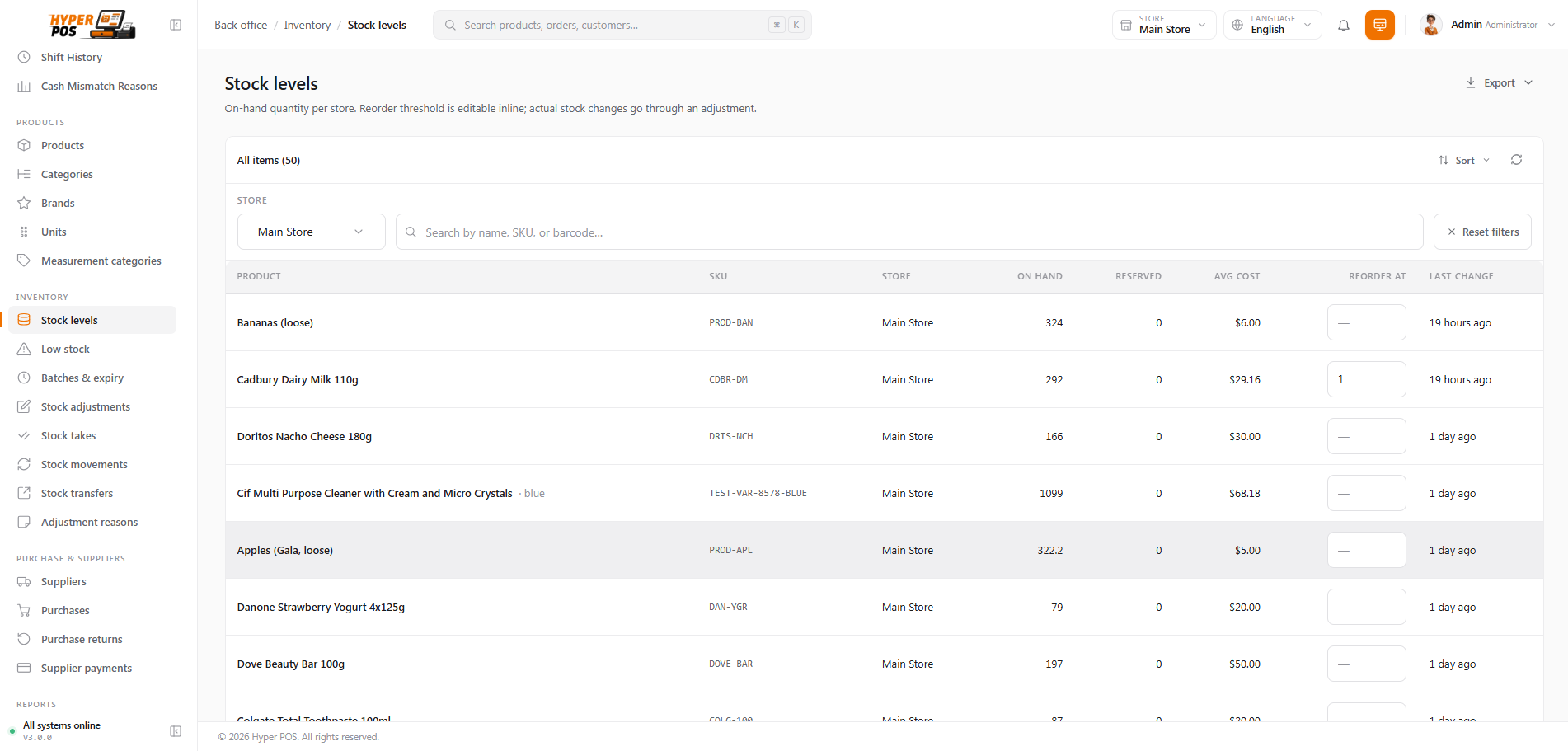Image resolution: width=1568 pixels, height=751 pixels.
Task: Collapse the sidebar using the top panel icon
Action: pos(176,25)
